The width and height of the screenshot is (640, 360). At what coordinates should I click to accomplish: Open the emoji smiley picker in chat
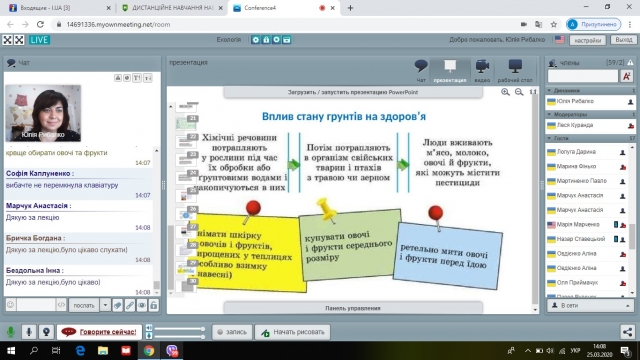coord(11,305)
